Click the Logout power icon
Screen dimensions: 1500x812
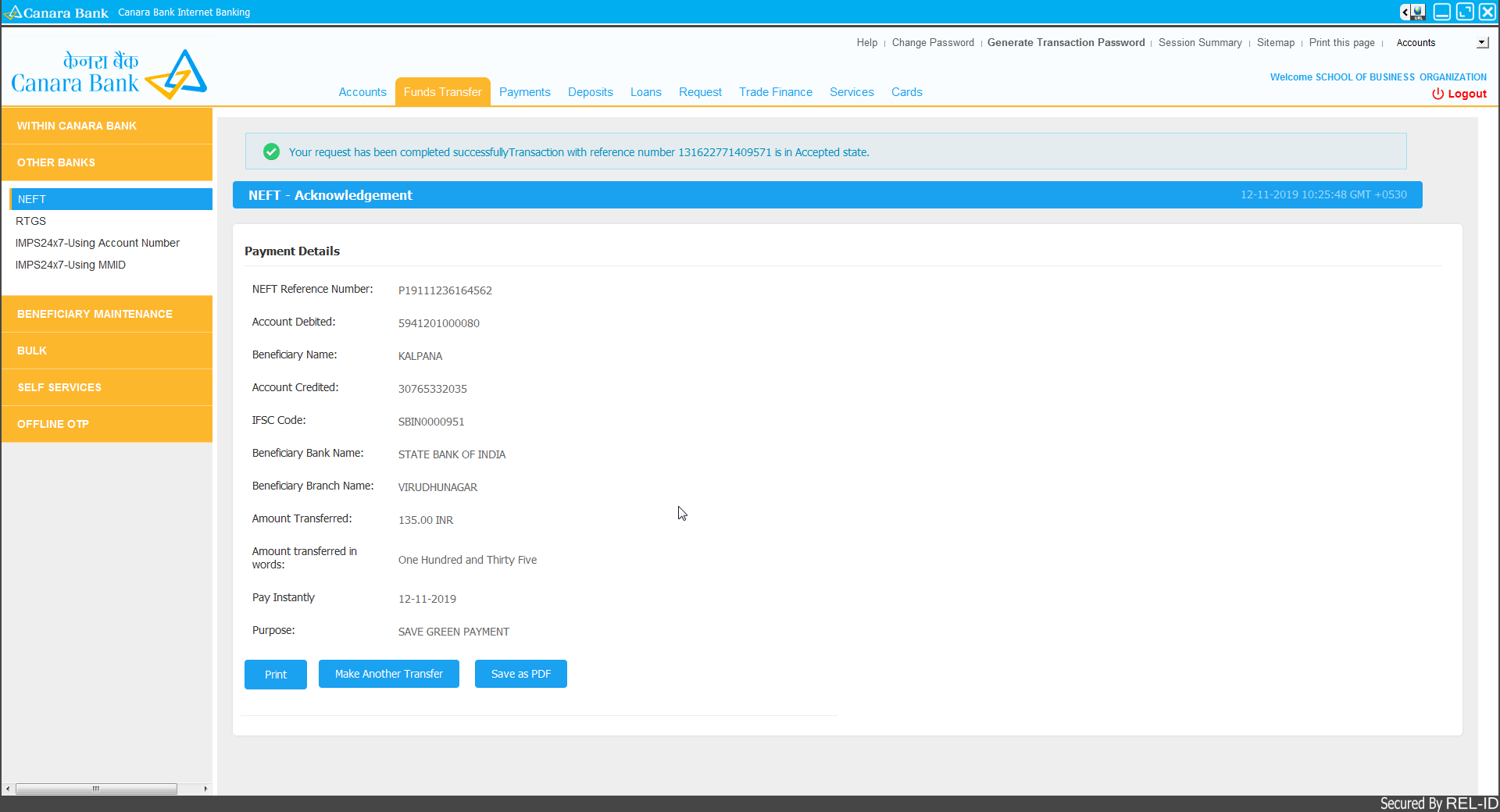coord(1437,94)
